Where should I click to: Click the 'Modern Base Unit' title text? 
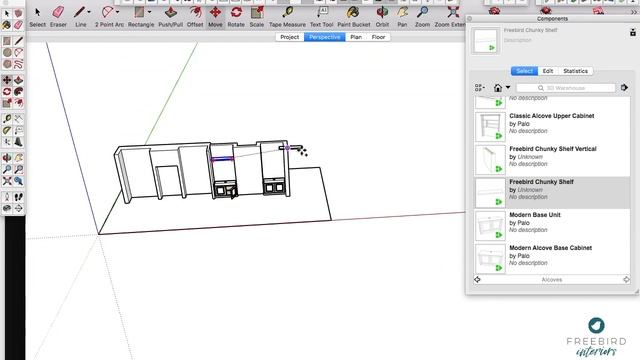[535, 215]
